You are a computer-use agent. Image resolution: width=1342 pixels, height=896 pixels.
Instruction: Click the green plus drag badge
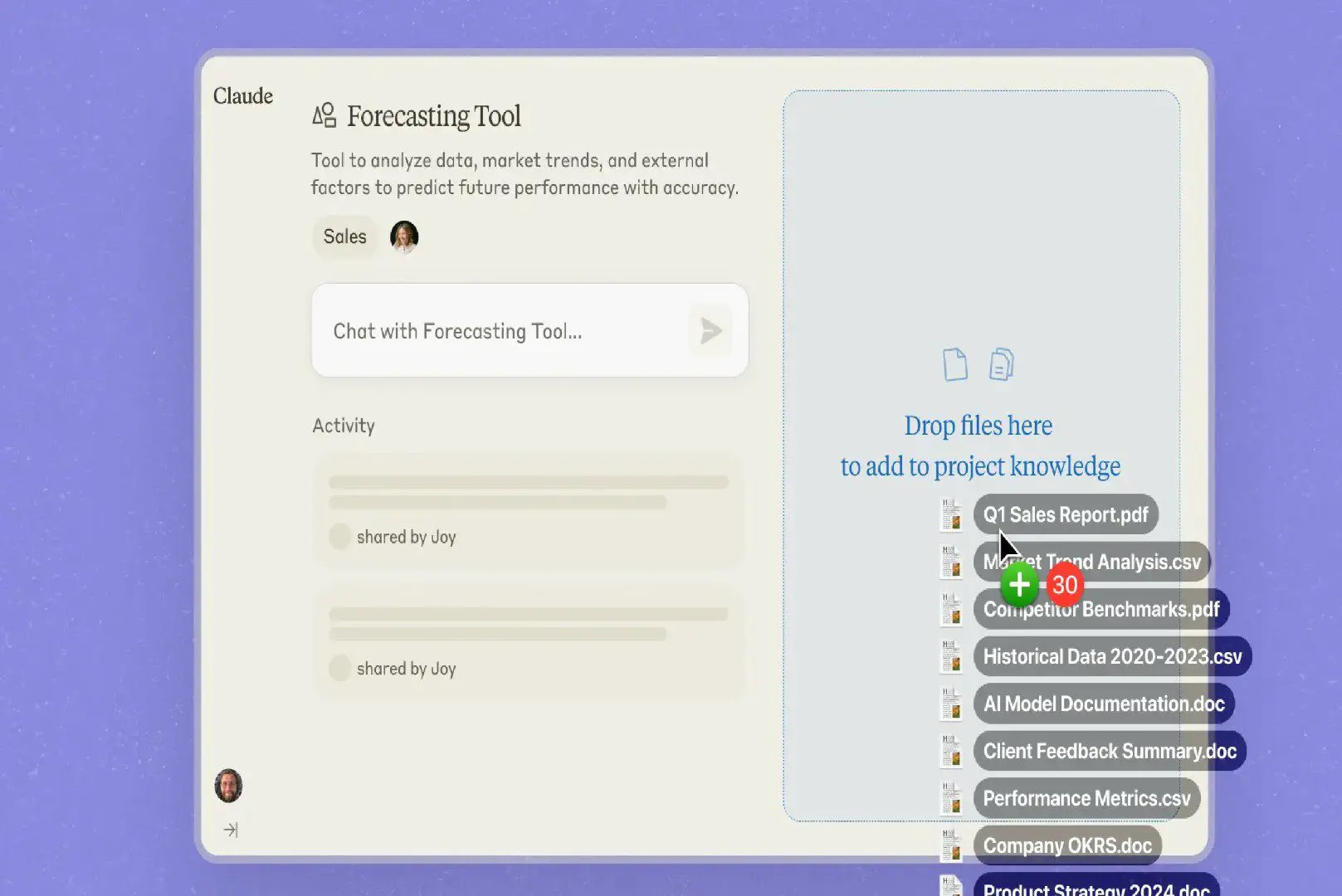coord(1019,585)
